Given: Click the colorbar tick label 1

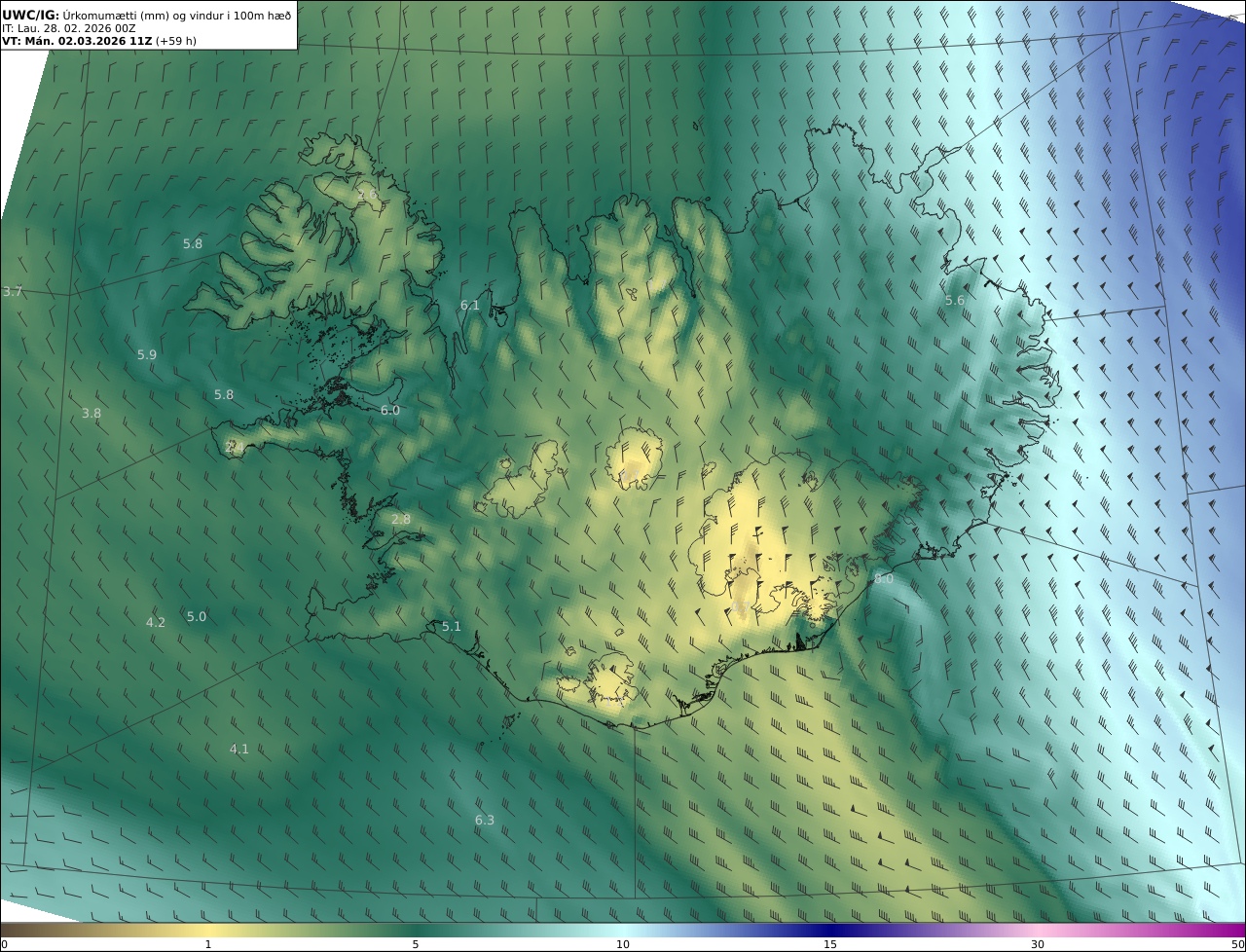Looking at the screenshot, I should [x=208, y=945].
